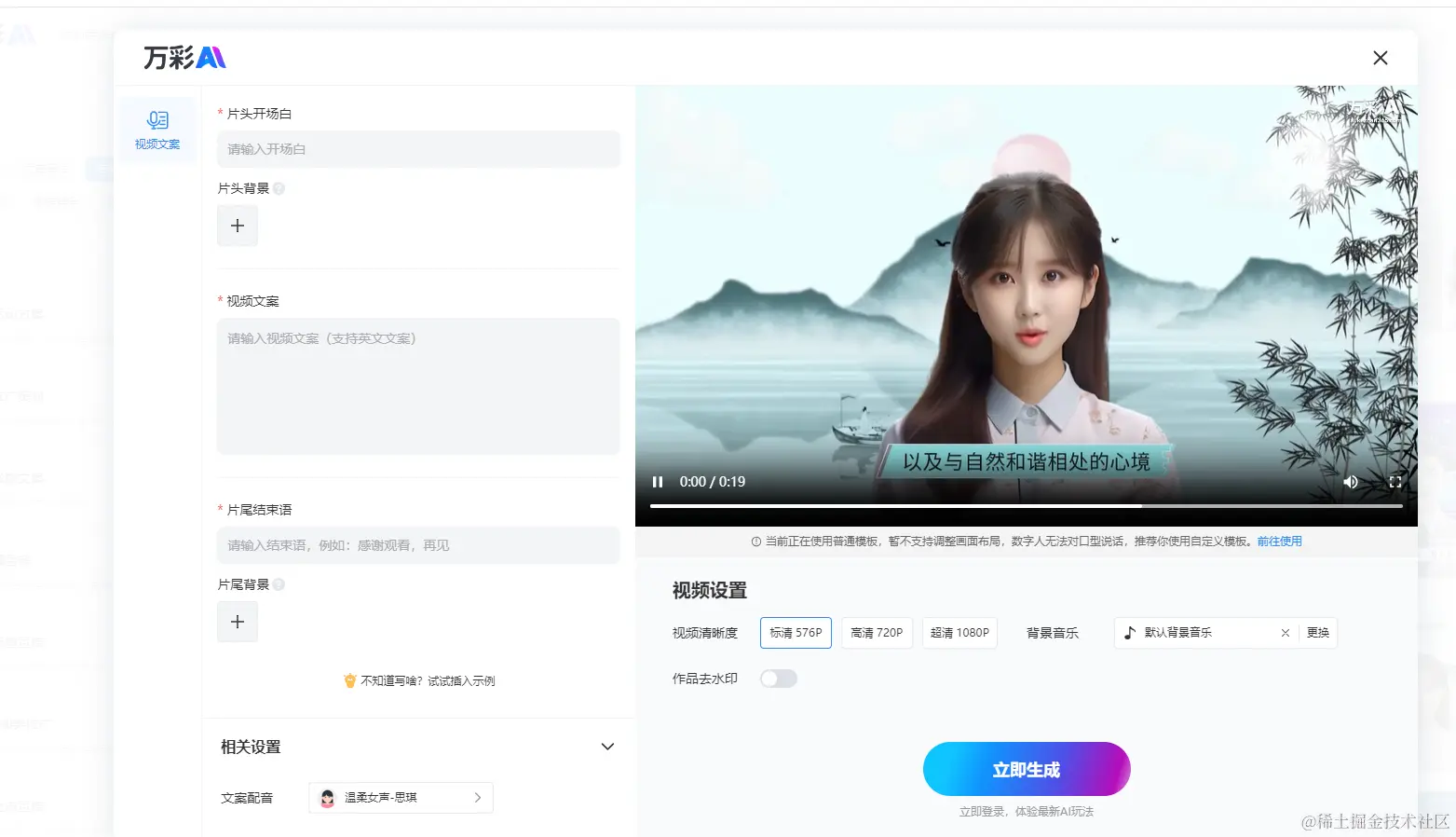The height and width of the screenshot is (837, 1456).
Task: Click the music note icon
Action: point(1130,633)
